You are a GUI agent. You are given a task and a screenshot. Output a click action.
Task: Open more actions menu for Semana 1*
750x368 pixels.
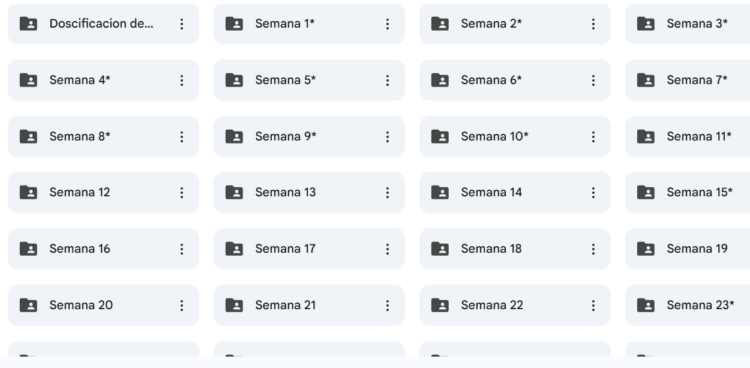(387, 24)
